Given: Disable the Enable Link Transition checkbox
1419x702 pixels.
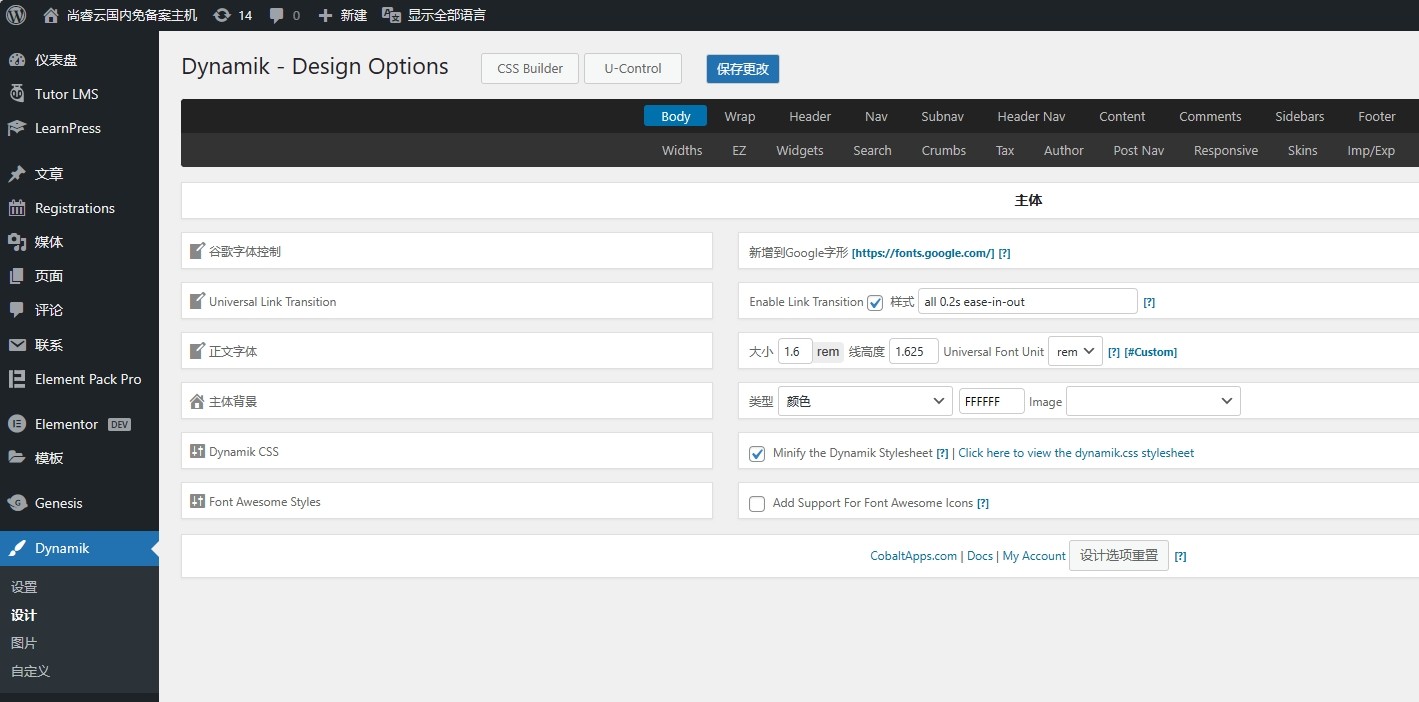Looking at the screenshot, I should (x=875, y=302).
